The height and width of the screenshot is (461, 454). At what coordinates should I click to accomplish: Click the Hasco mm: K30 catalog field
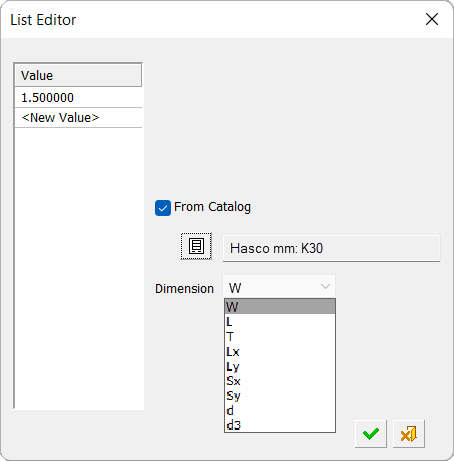coord(331,248)
